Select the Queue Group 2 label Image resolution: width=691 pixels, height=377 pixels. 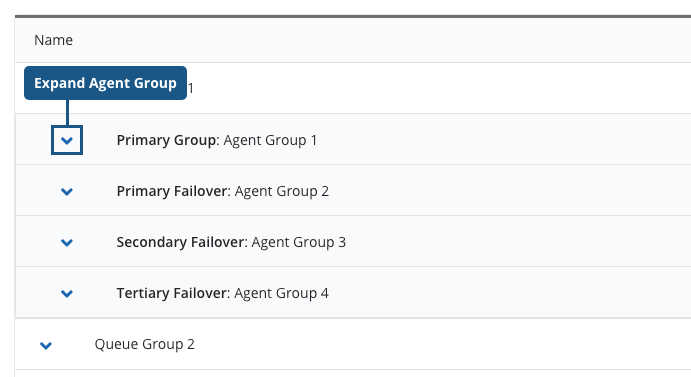tap(145, 344)
